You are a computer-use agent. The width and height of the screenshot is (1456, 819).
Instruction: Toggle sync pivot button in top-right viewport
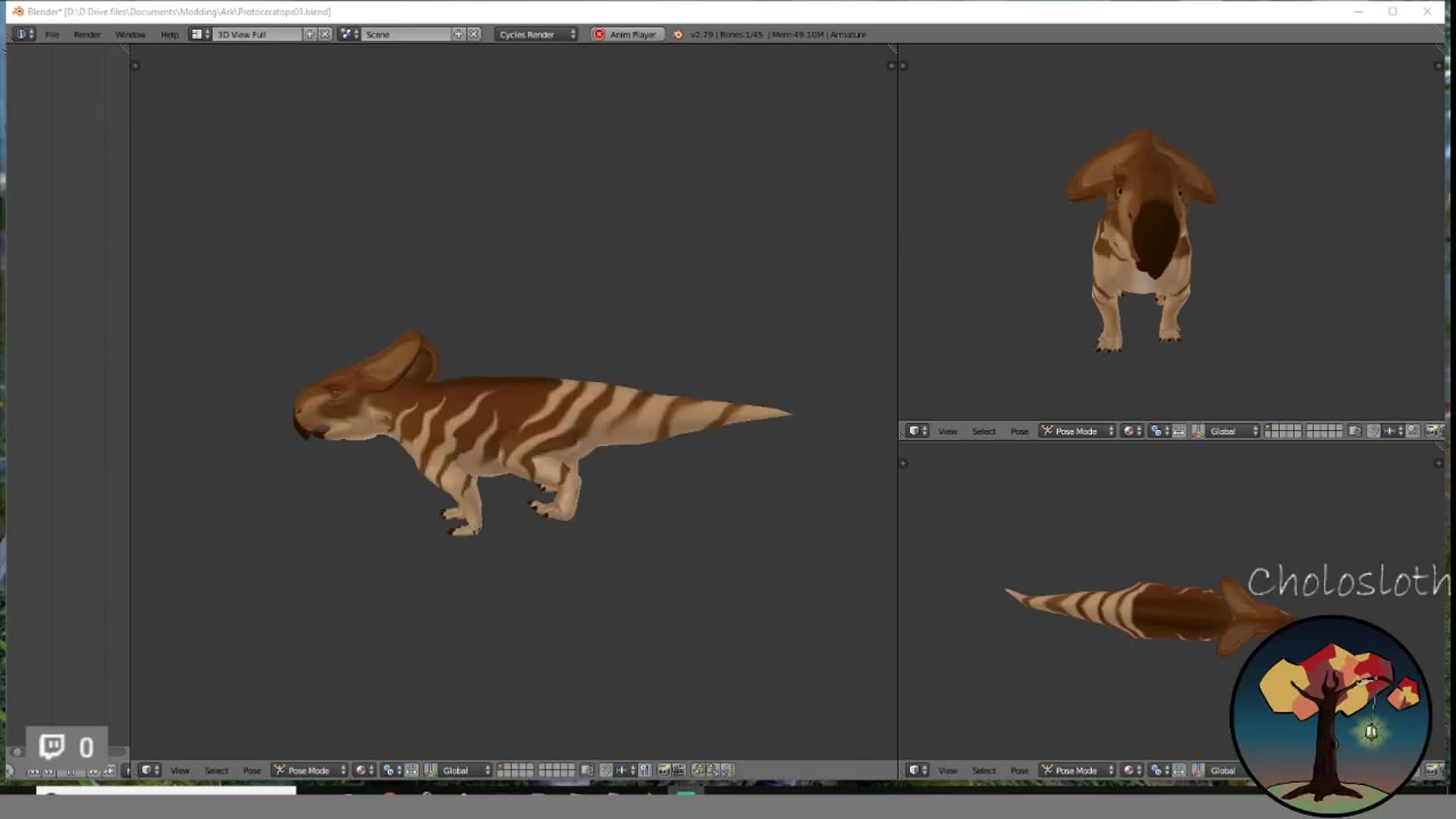coord(1179,431)
